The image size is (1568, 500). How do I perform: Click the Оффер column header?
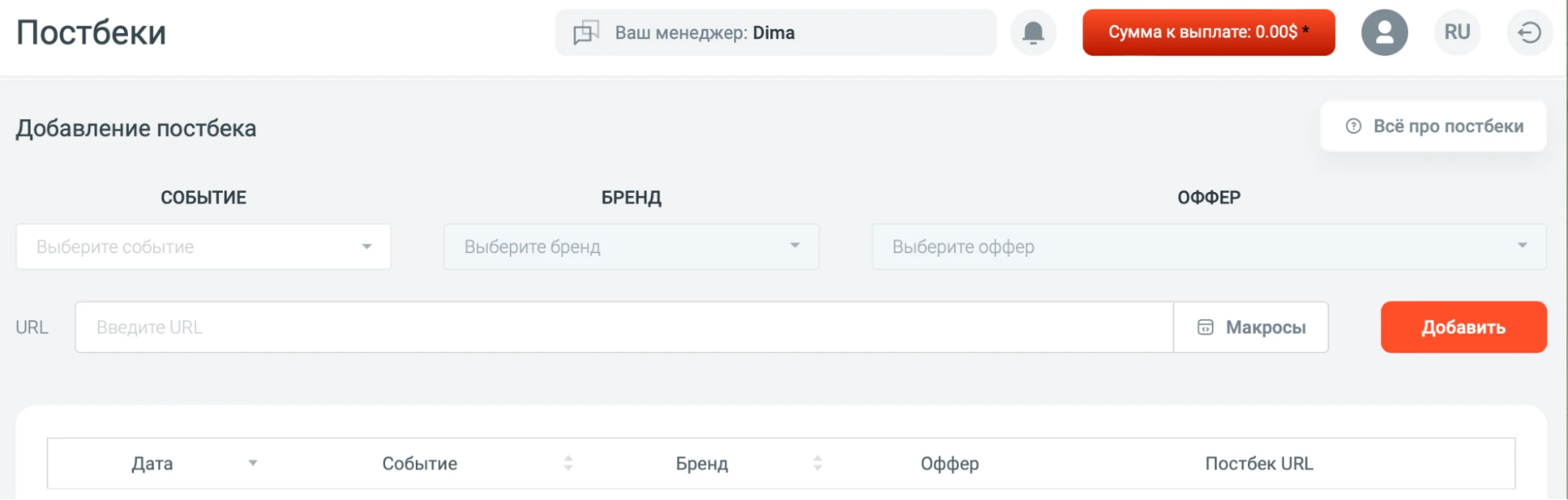tap(950, 464)
